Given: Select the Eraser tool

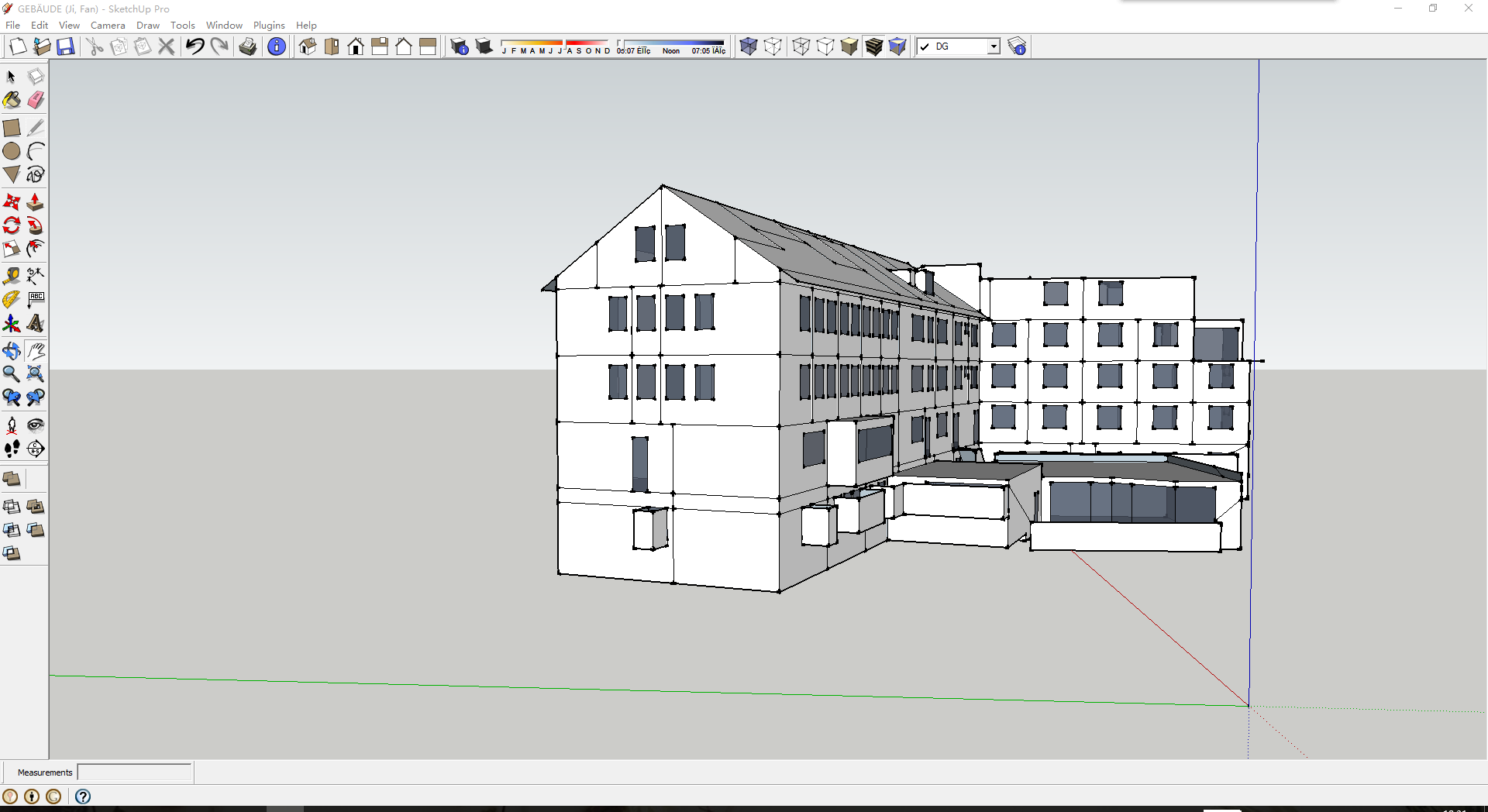Looking at the screenshot, I should [x=36, y=101].
